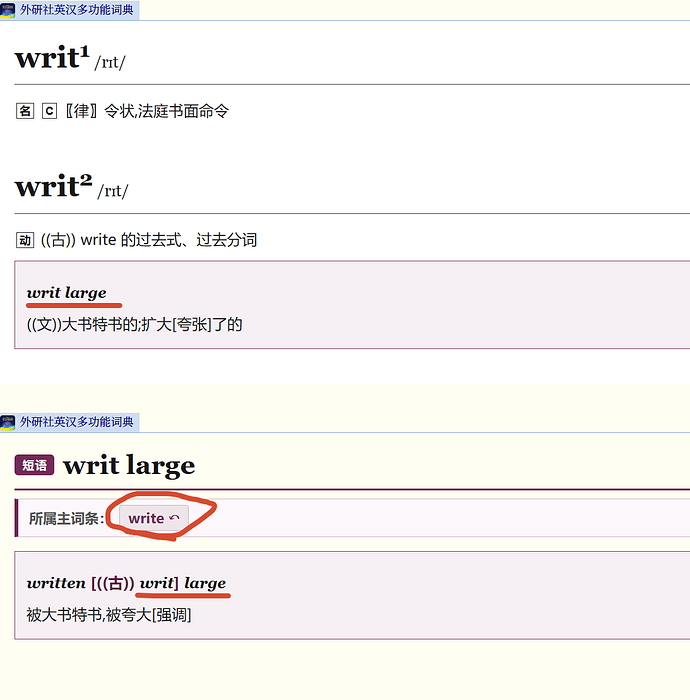Select the writ² headword
Screen dimensions: 690x700
(54, 186)
